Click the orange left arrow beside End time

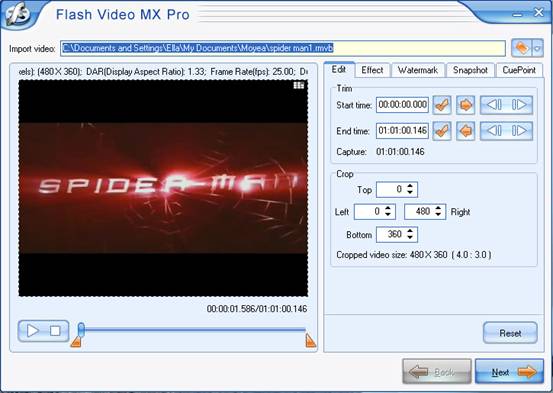[466, 131]
